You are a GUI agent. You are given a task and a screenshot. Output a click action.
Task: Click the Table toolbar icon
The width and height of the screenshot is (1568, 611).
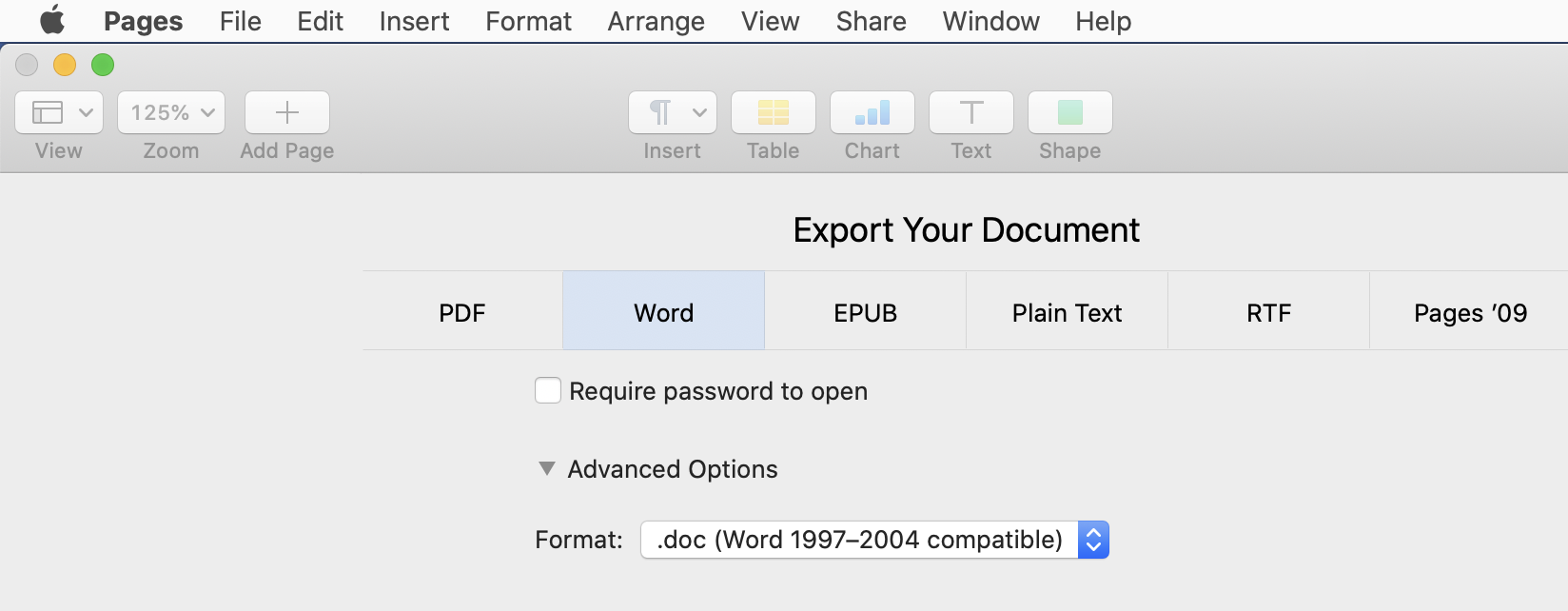click(x=773, y=112)
